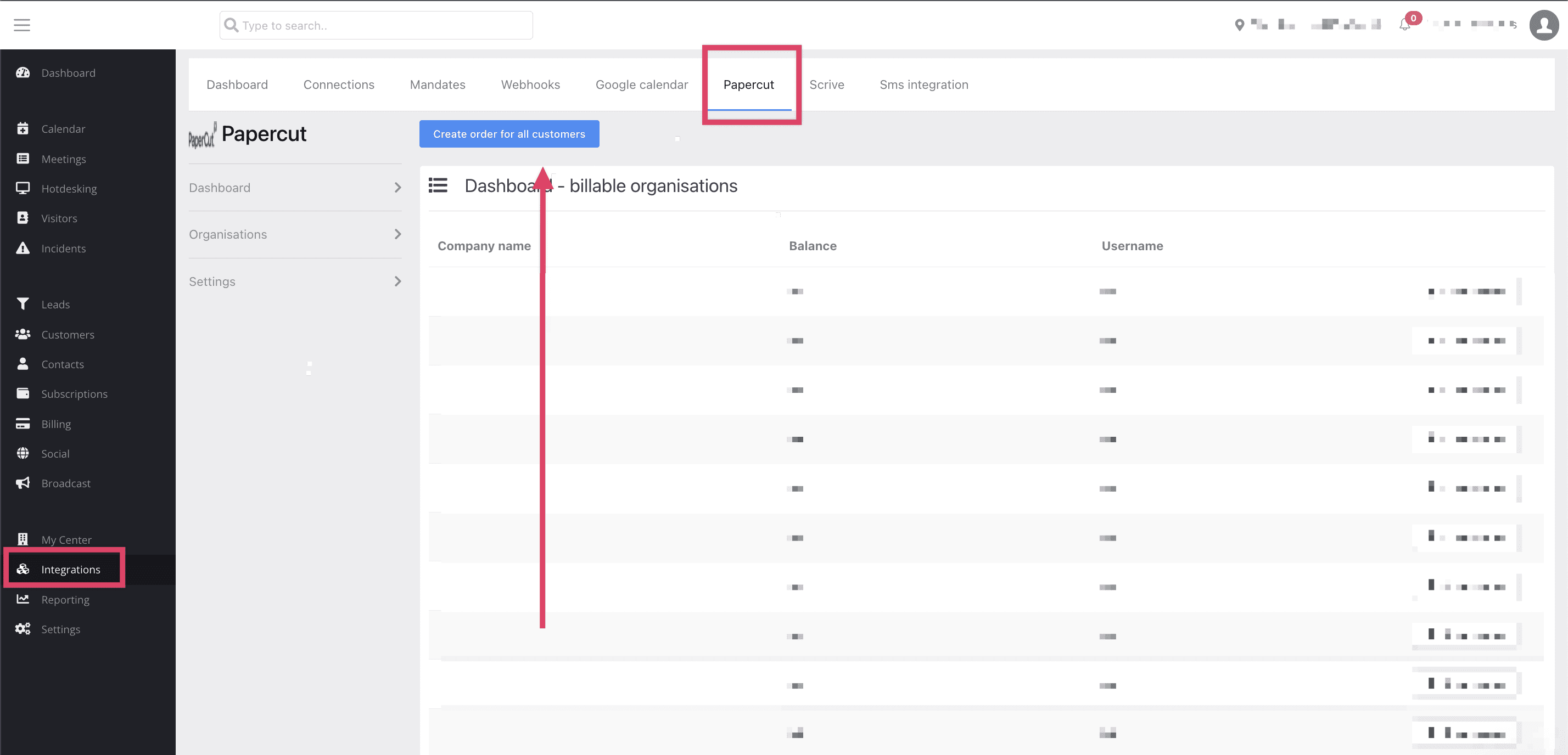Expand the Organisations section
Screen dimensions: 1568x755
tap(398, 234)
